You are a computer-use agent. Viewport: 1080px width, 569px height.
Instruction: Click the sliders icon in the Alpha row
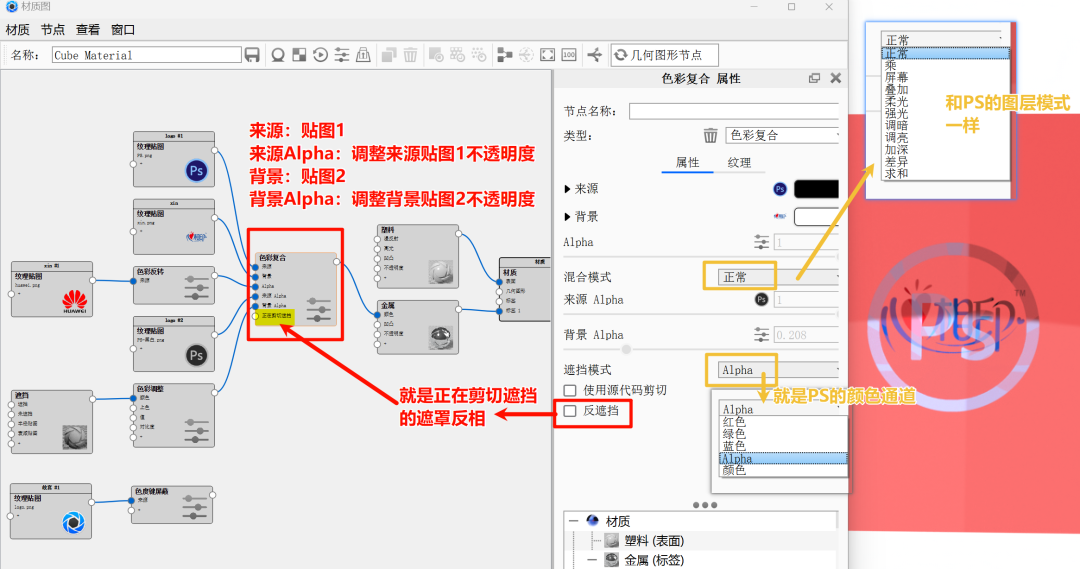tap(761, 242)
